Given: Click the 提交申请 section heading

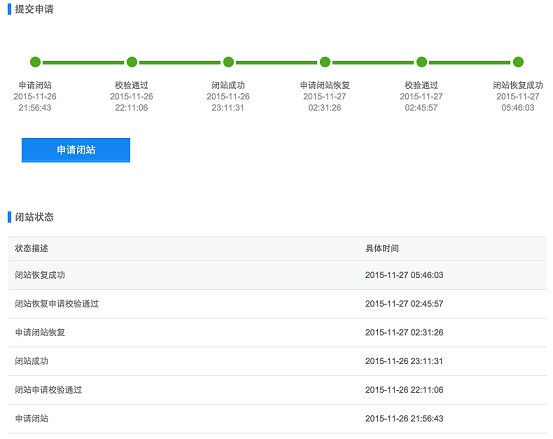Looking at the screenshot, I should 34,9.
